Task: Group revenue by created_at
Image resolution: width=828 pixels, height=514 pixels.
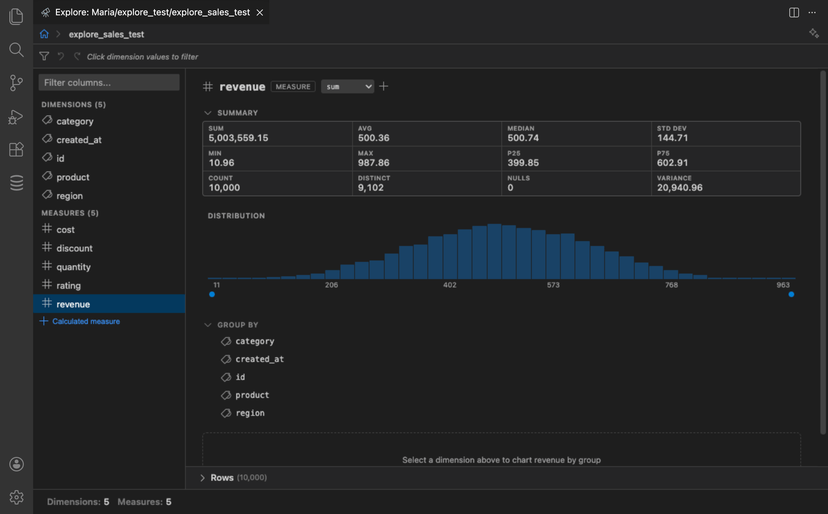Action: coord(252,359)
